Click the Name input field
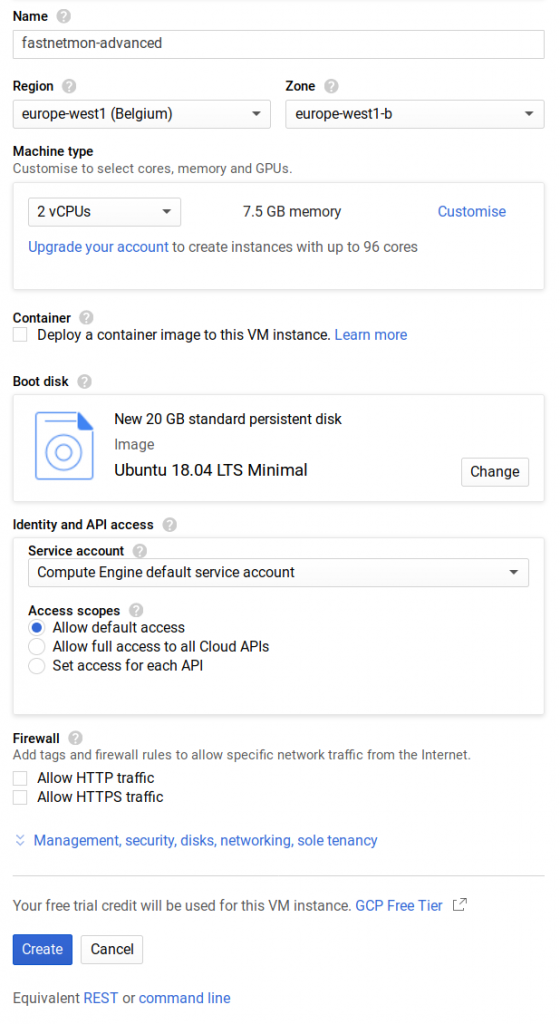Image resolution: width=560 pixels, height=1024 pixels. pos(279,44)
